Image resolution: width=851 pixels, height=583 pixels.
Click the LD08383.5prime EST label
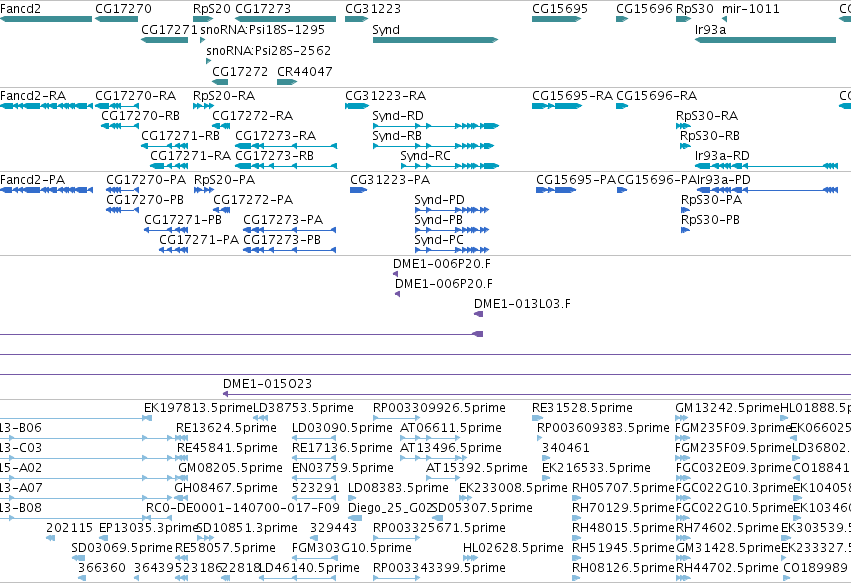(398, 488)
